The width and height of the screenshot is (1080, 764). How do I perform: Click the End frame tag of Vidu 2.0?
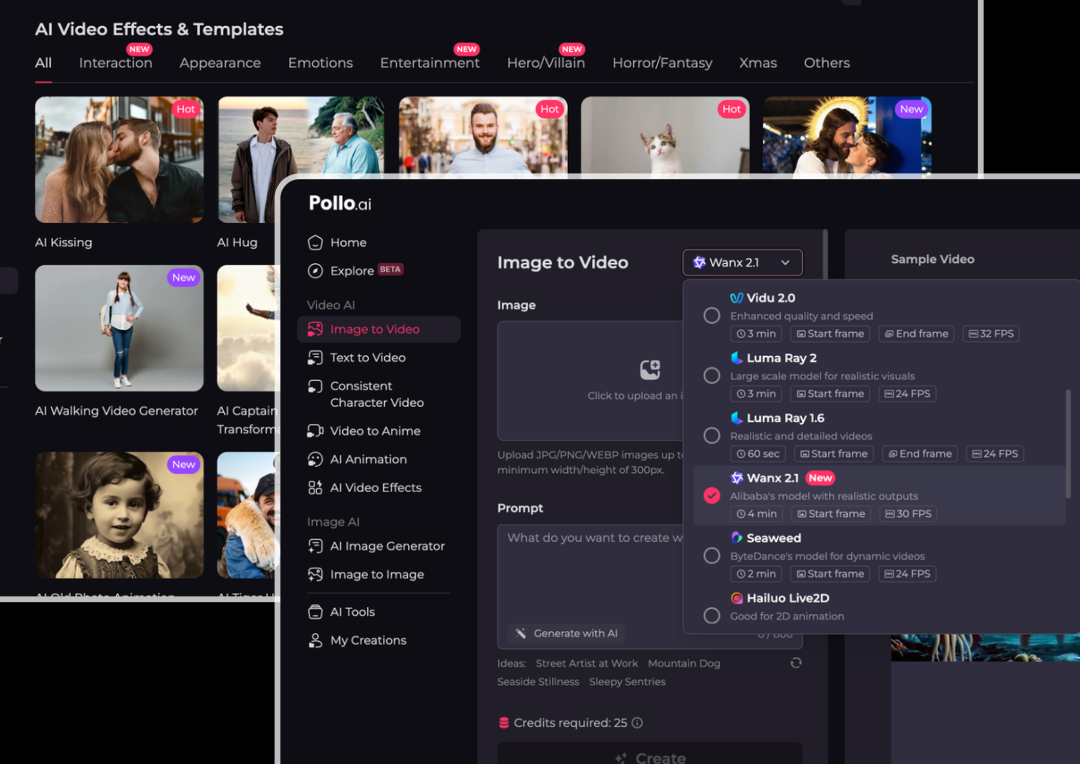916,333
